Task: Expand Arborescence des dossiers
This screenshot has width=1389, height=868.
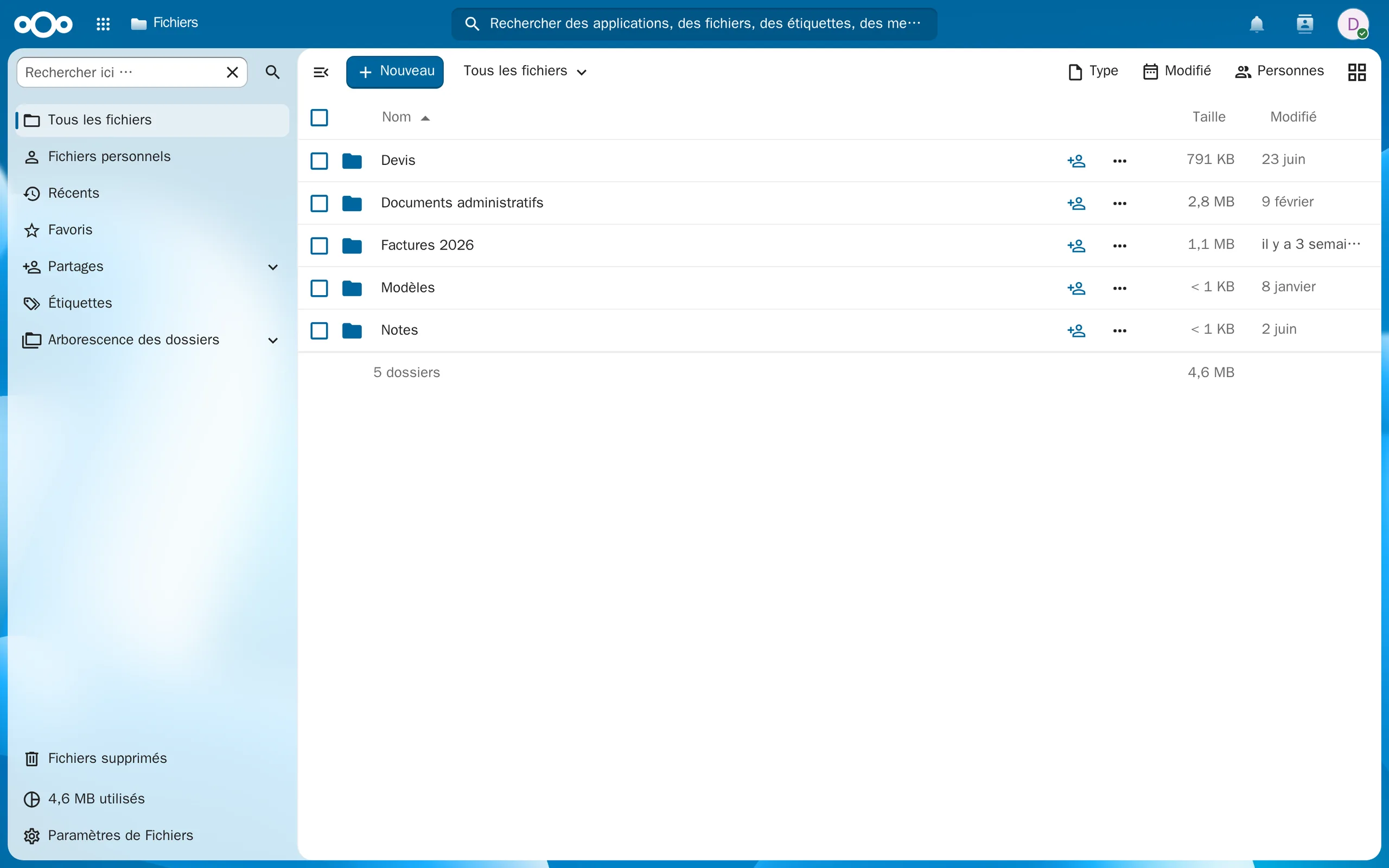Action: pos(273,341)
